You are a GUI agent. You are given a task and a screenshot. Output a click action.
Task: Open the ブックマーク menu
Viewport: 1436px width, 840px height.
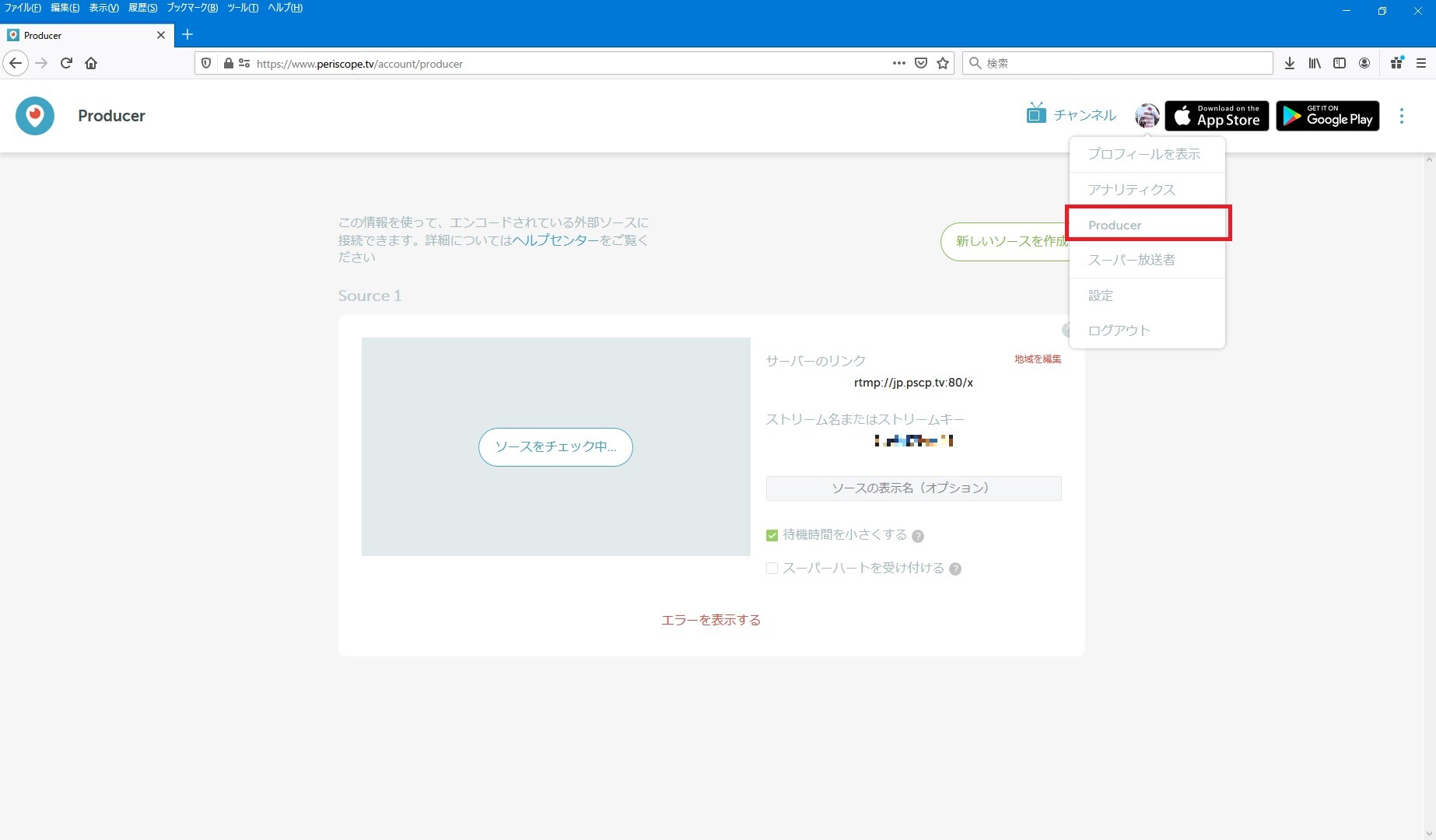(x=192, y=8)
